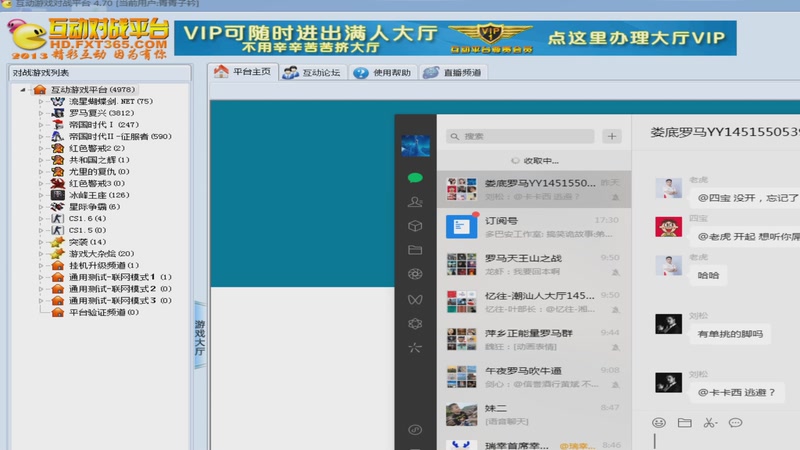
Task: Click the CS1.6 game icon
Action: (x=57, y=218)
